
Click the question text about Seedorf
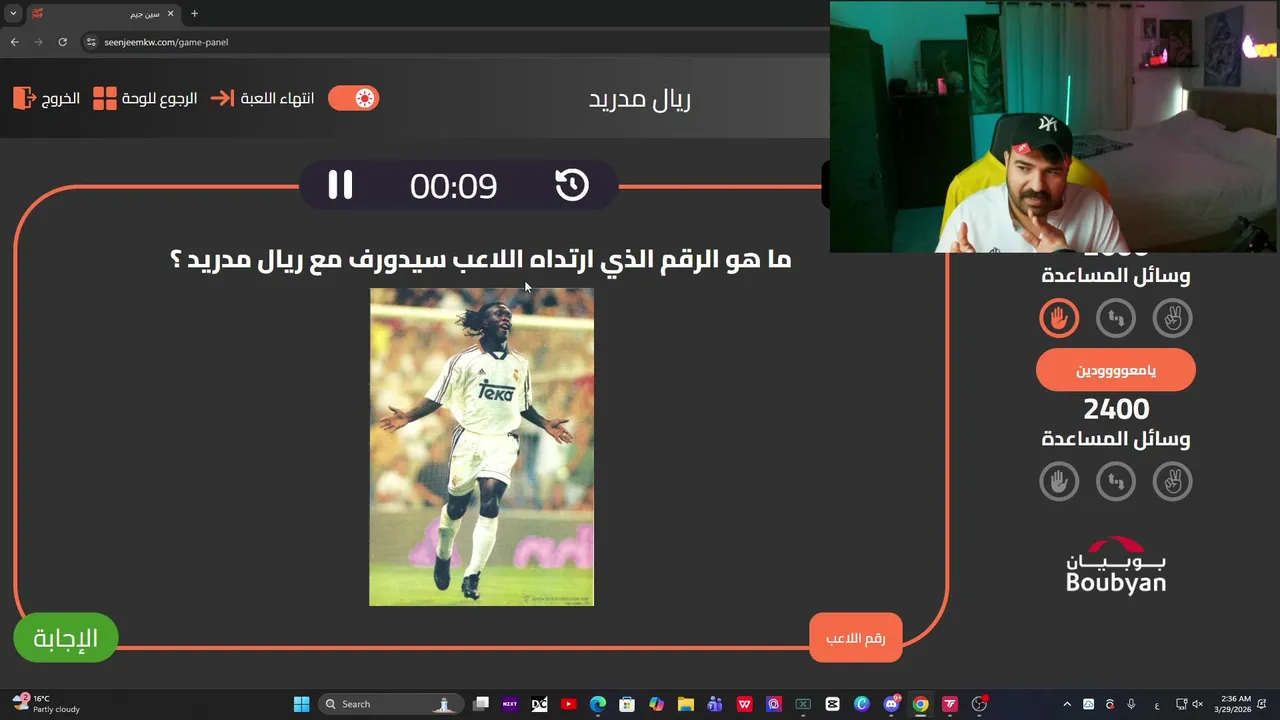click(x=481, y=260)
